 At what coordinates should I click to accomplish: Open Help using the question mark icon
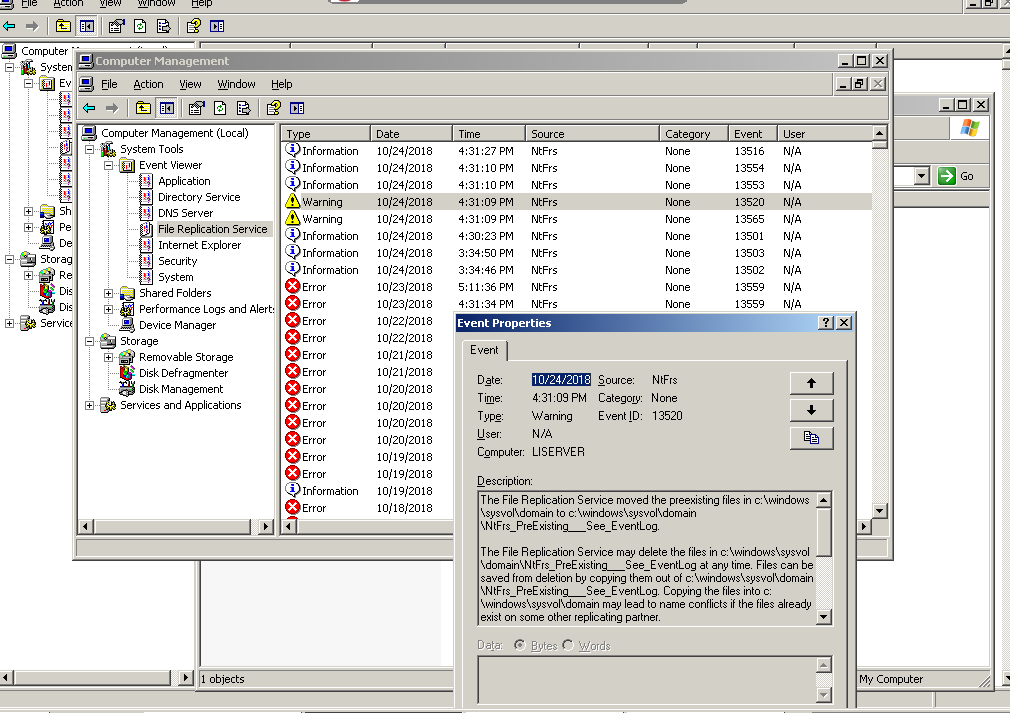(x=273, y=108)
